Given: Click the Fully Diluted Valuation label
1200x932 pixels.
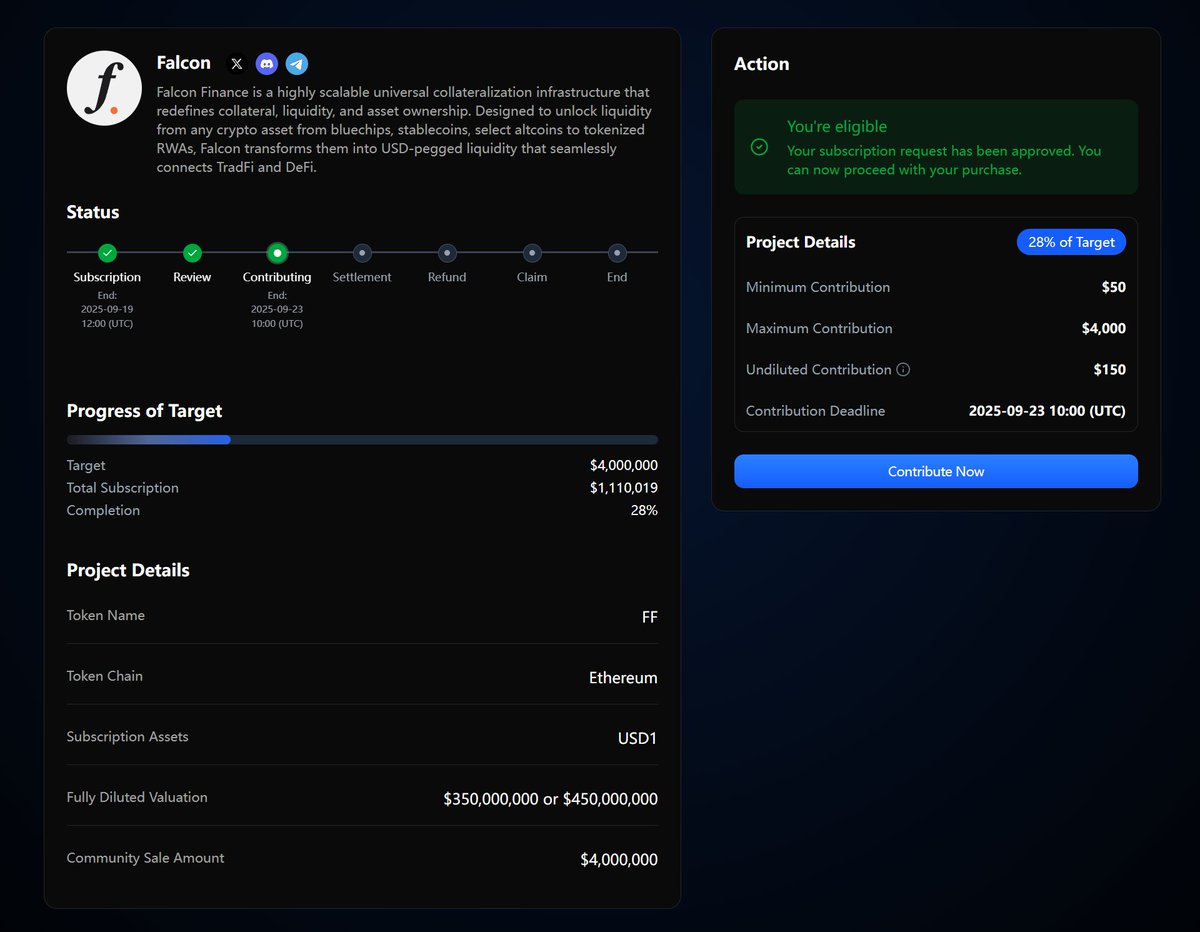Looking at the screenshot, I should (137, 797).
